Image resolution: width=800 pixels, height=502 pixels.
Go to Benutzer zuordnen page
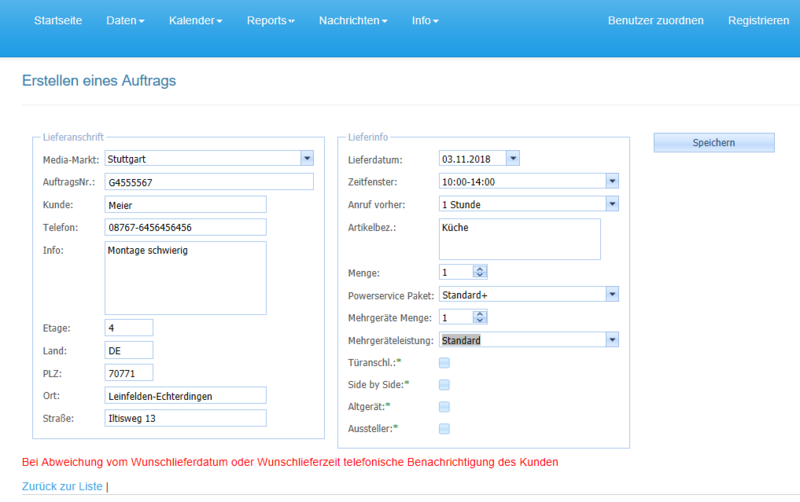click(x=655, y=21)
